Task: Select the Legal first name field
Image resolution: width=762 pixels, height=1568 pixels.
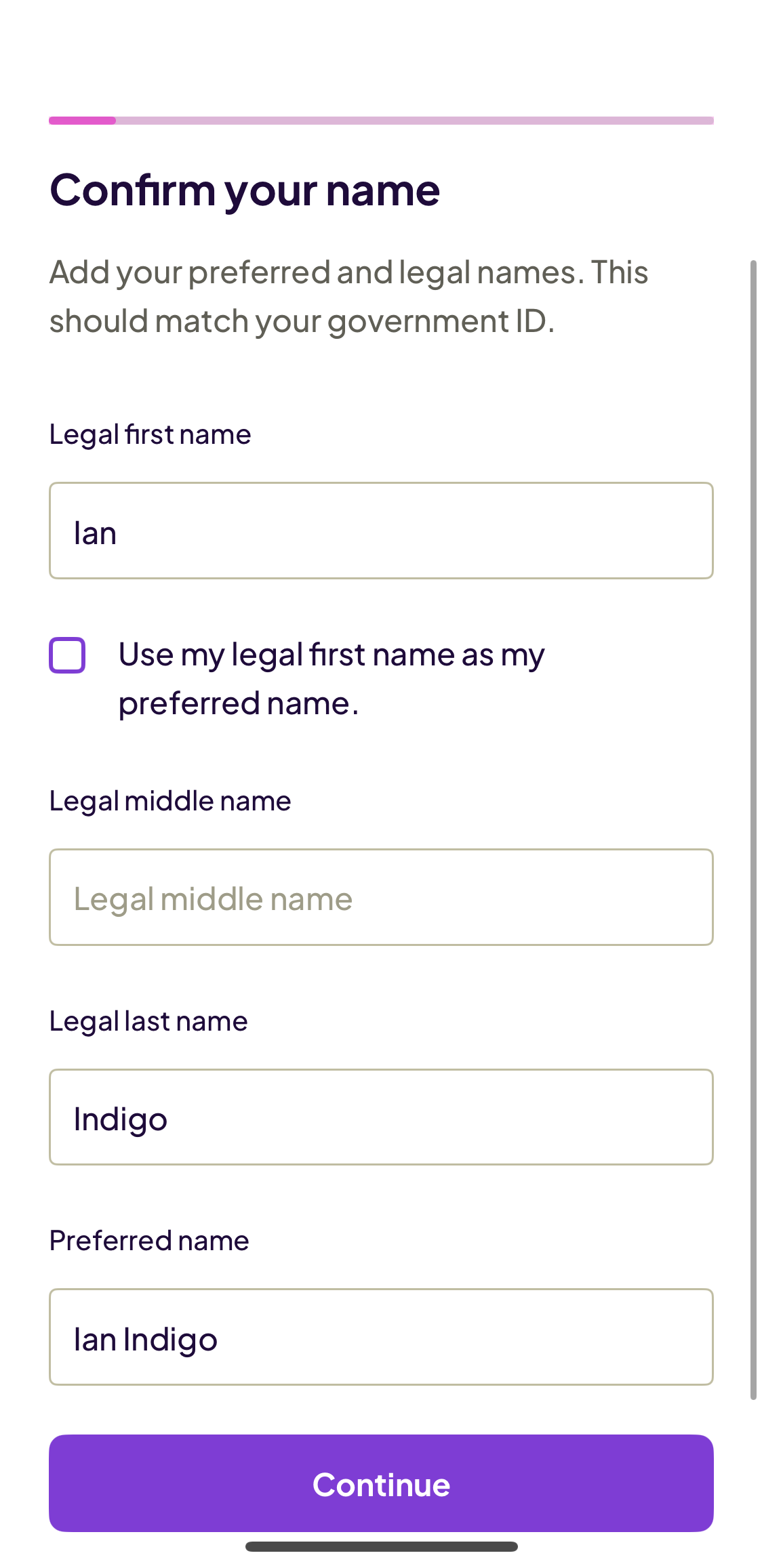Action: coord(381,531)
